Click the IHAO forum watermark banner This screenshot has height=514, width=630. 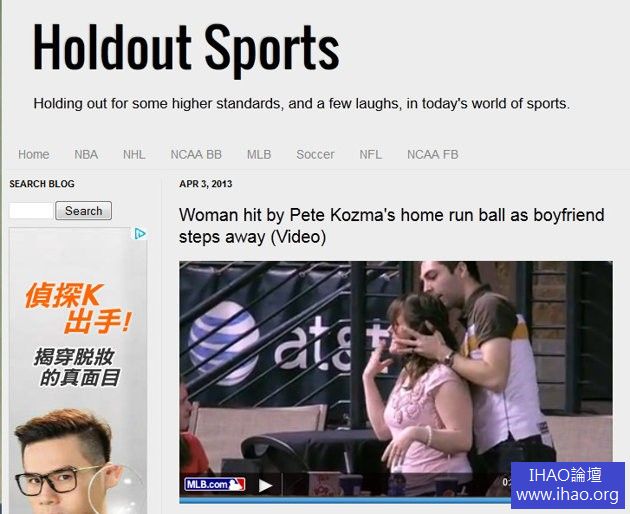568,485
